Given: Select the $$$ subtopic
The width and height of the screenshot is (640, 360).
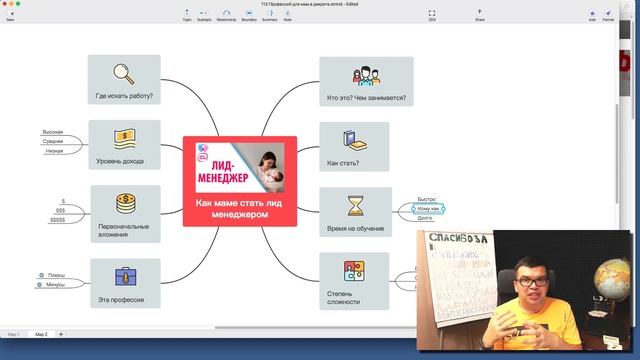Looking at the screenshot, I should pos(60,211).
